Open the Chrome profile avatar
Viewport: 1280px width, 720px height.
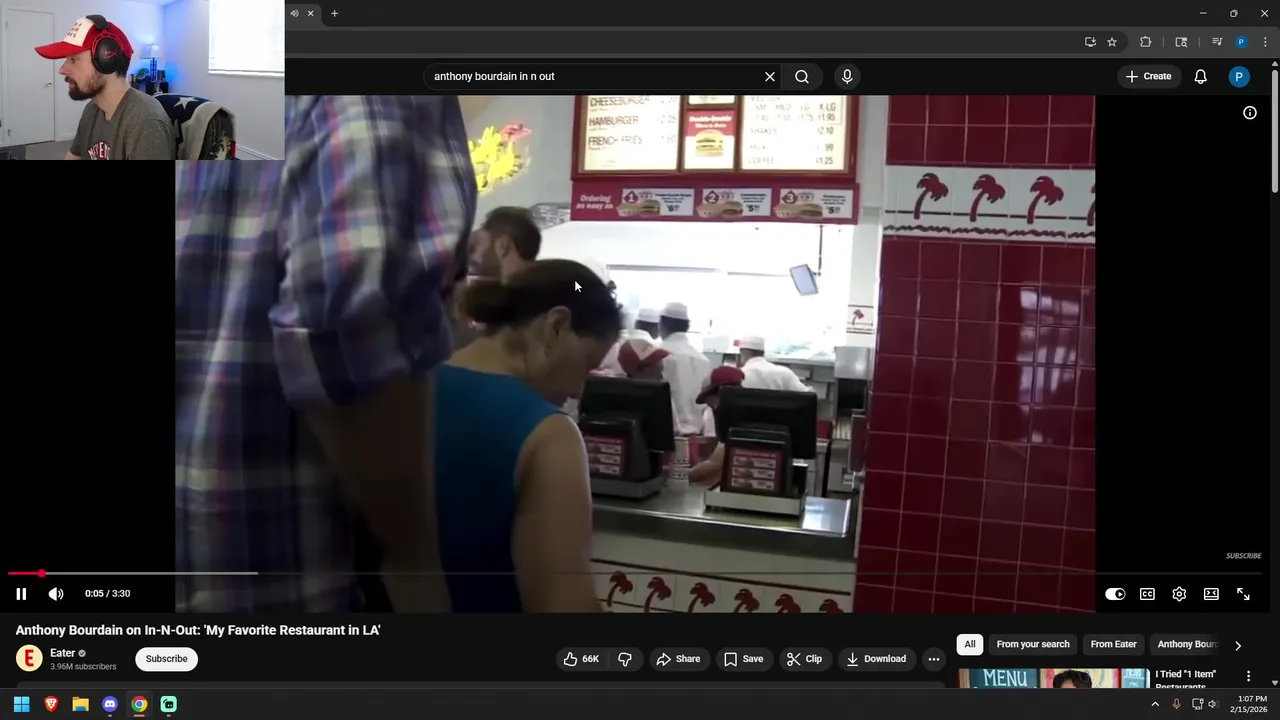1241,42
